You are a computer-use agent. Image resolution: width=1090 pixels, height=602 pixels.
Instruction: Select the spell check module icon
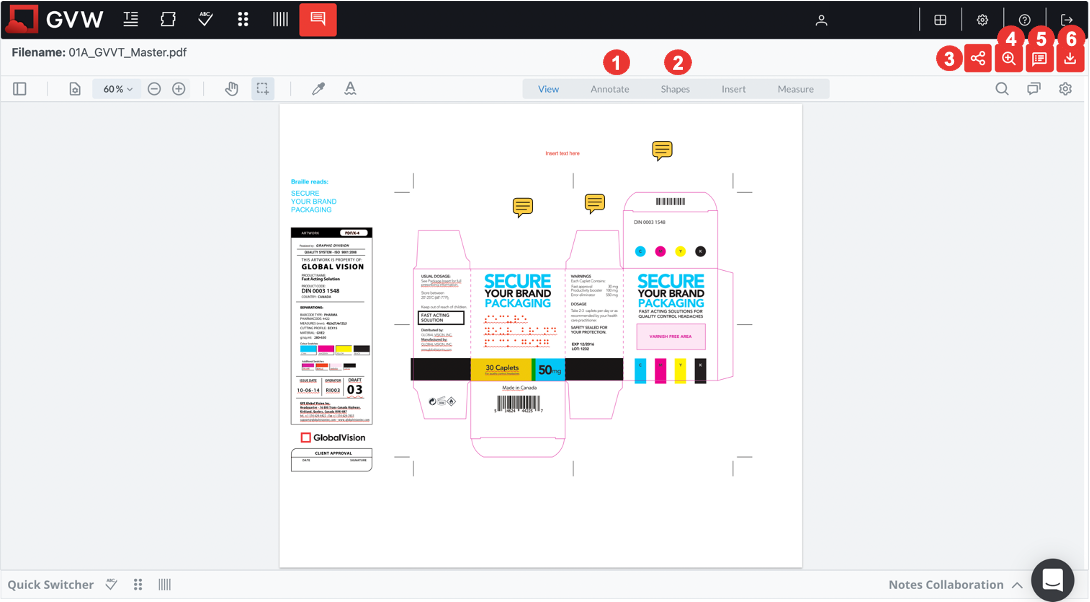click(205, 20)
